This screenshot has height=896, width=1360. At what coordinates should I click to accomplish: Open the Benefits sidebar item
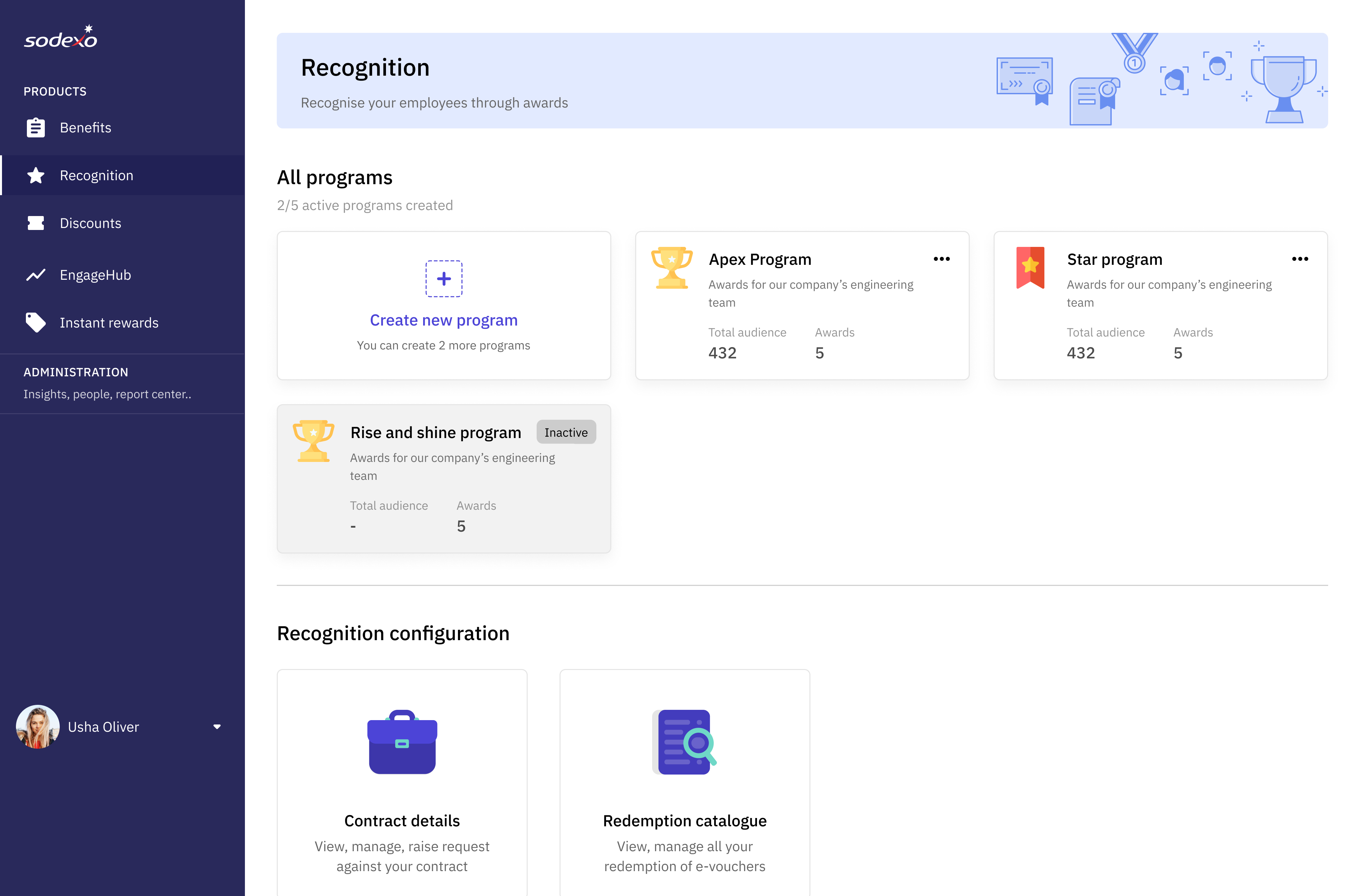point(85,127)
